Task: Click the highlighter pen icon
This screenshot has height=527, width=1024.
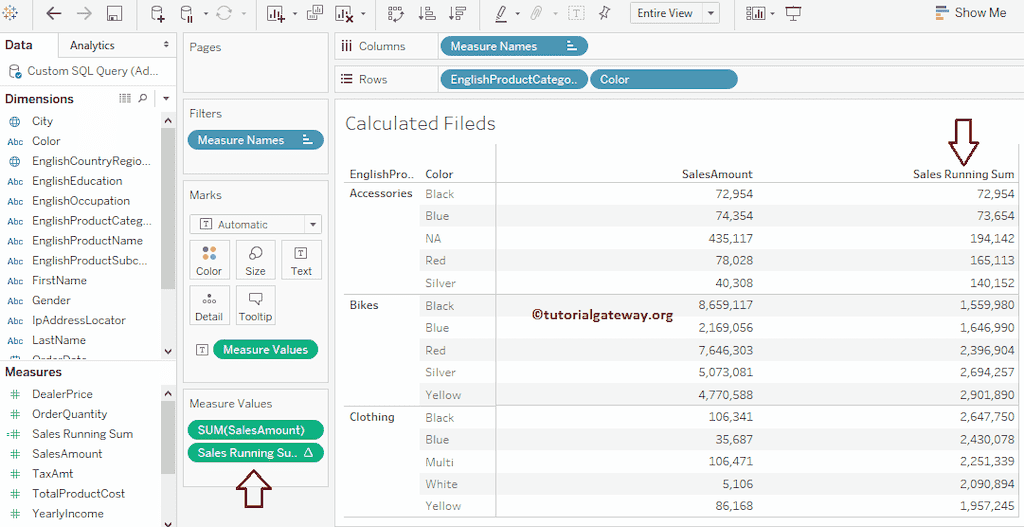Action: 501,13
